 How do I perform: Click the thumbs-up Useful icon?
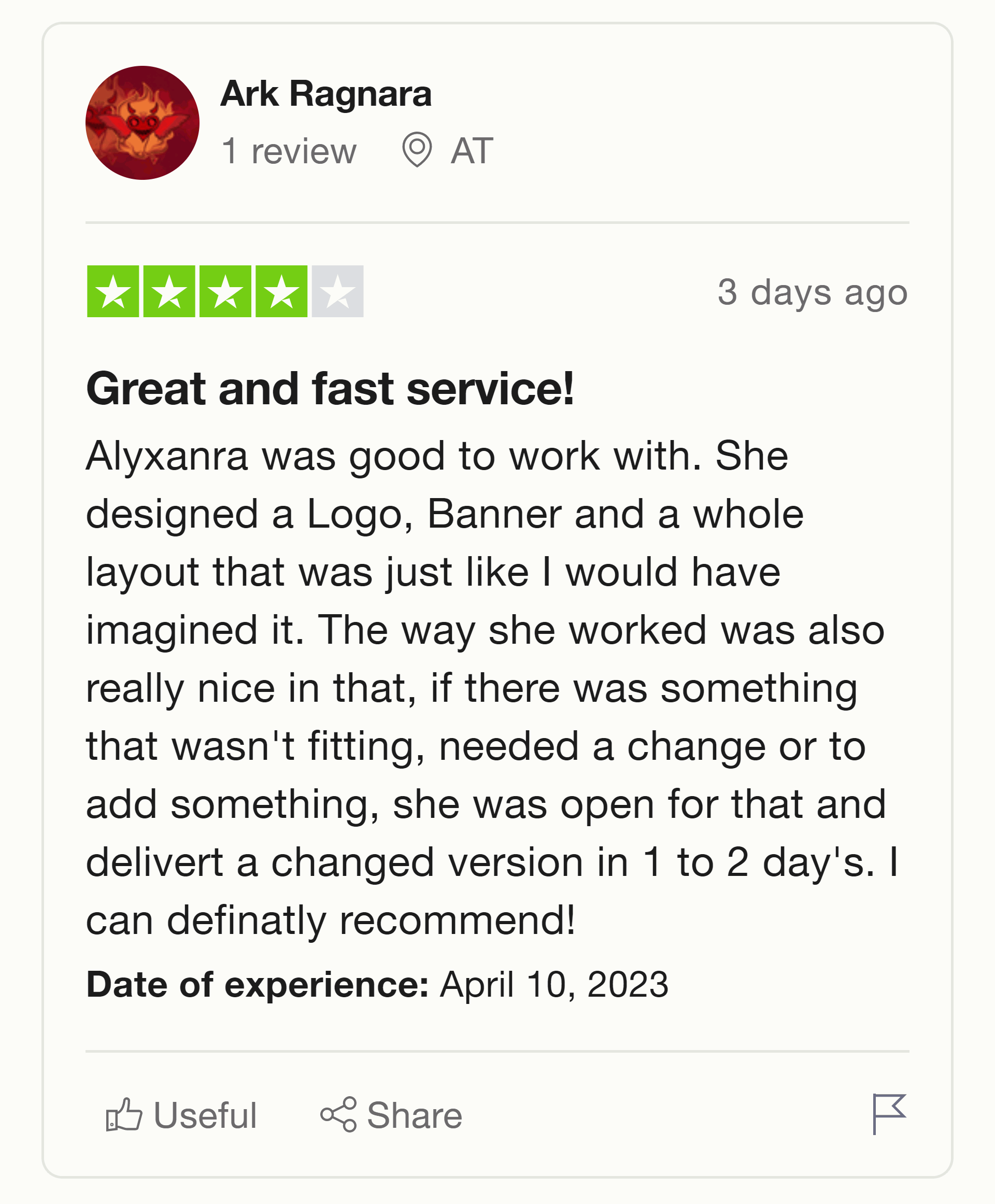click(x=124, y=1115)
